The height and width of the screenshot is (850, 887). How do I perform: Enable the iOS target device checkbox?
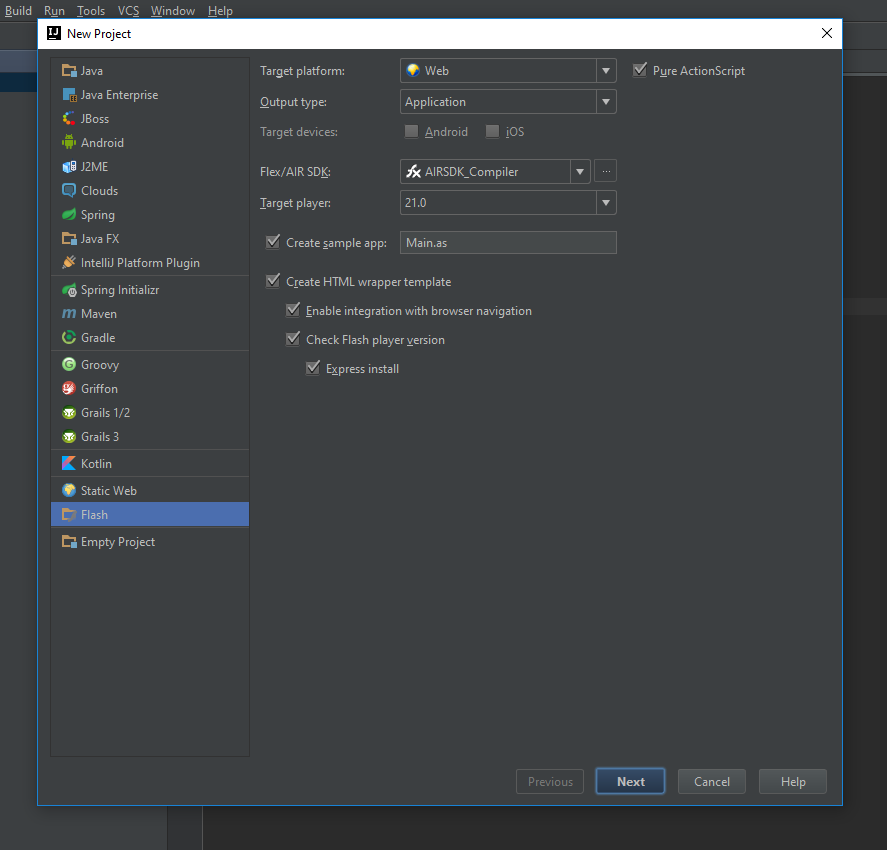[493, 132]
